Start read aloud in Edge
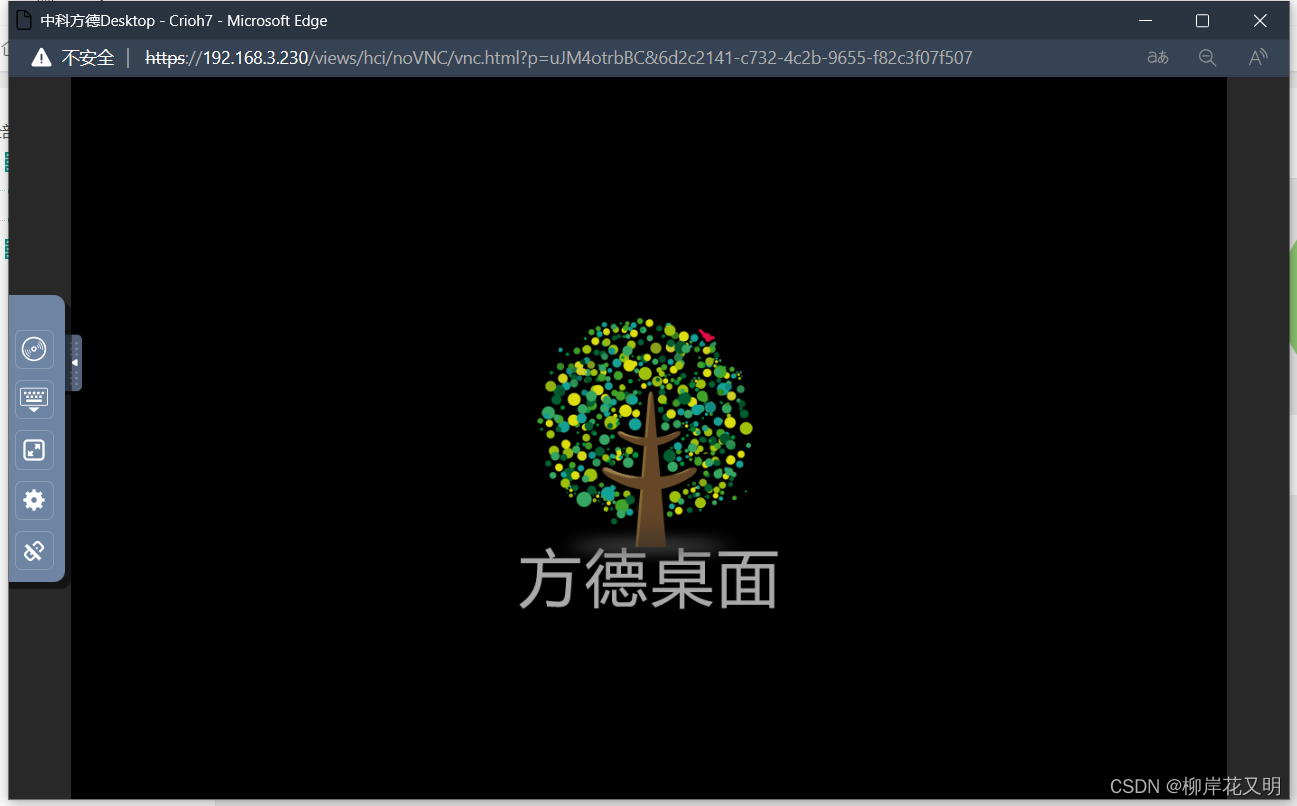The image size is (1297, 806). [x=1258, y=58]
